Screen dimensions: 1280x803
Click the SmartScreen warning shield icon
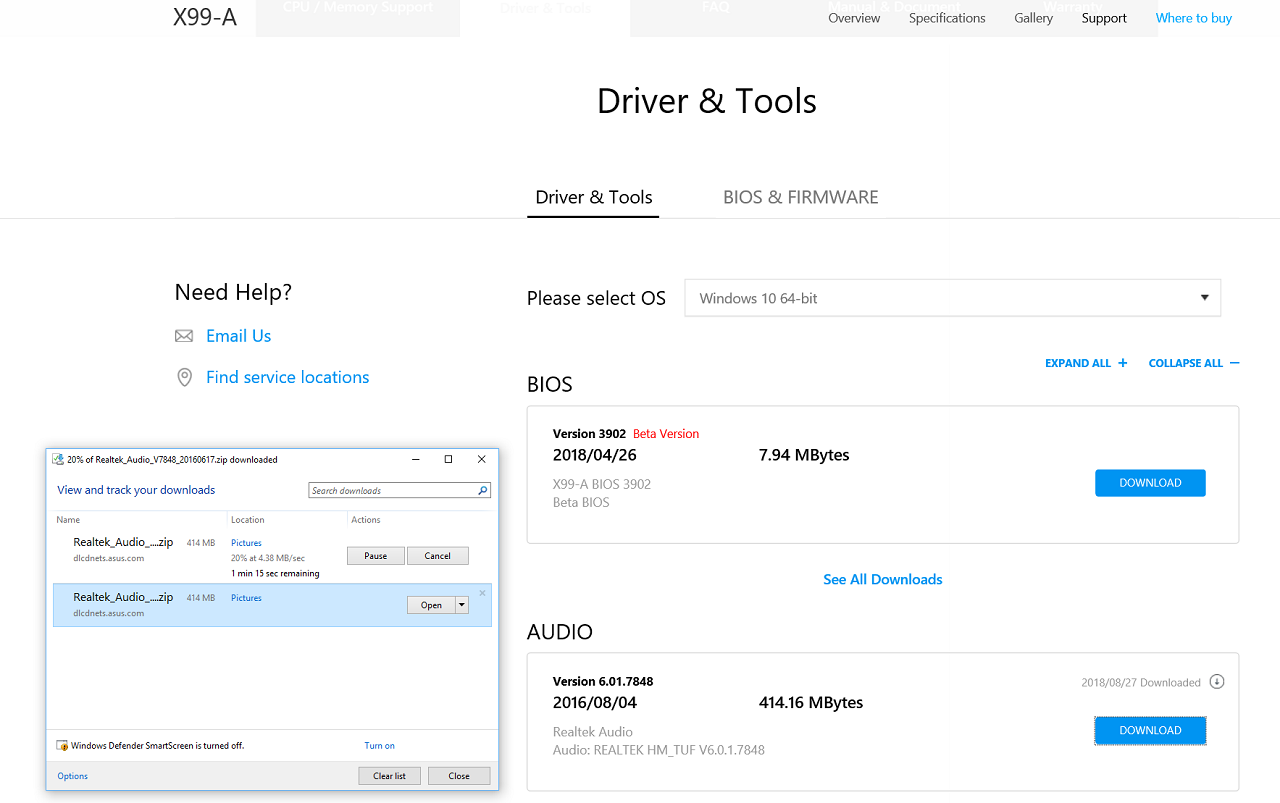[63, 746]
